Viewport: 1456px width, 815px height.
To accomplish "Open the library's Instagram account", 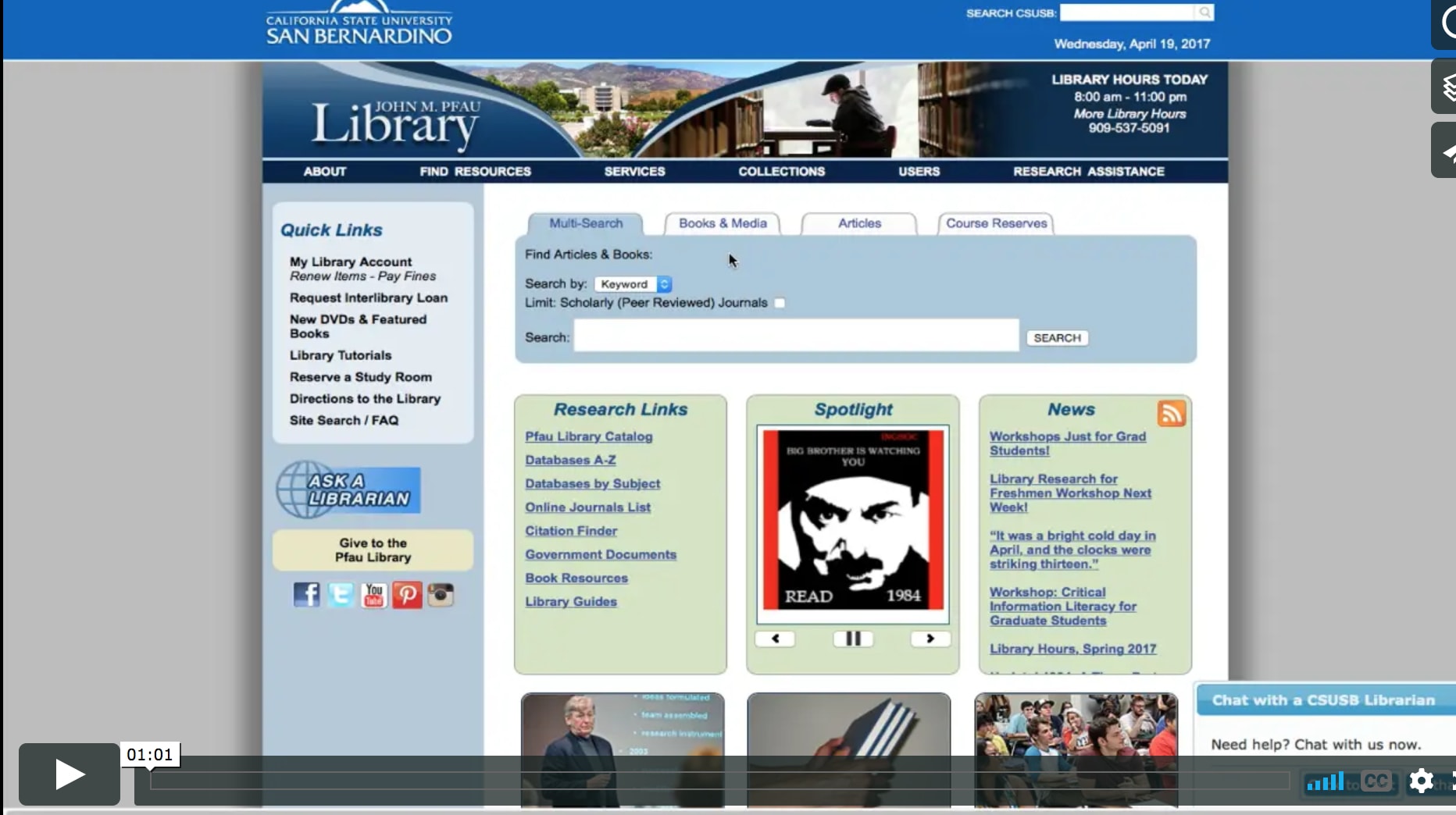I will pyautogui.click(x=441, y=595).
